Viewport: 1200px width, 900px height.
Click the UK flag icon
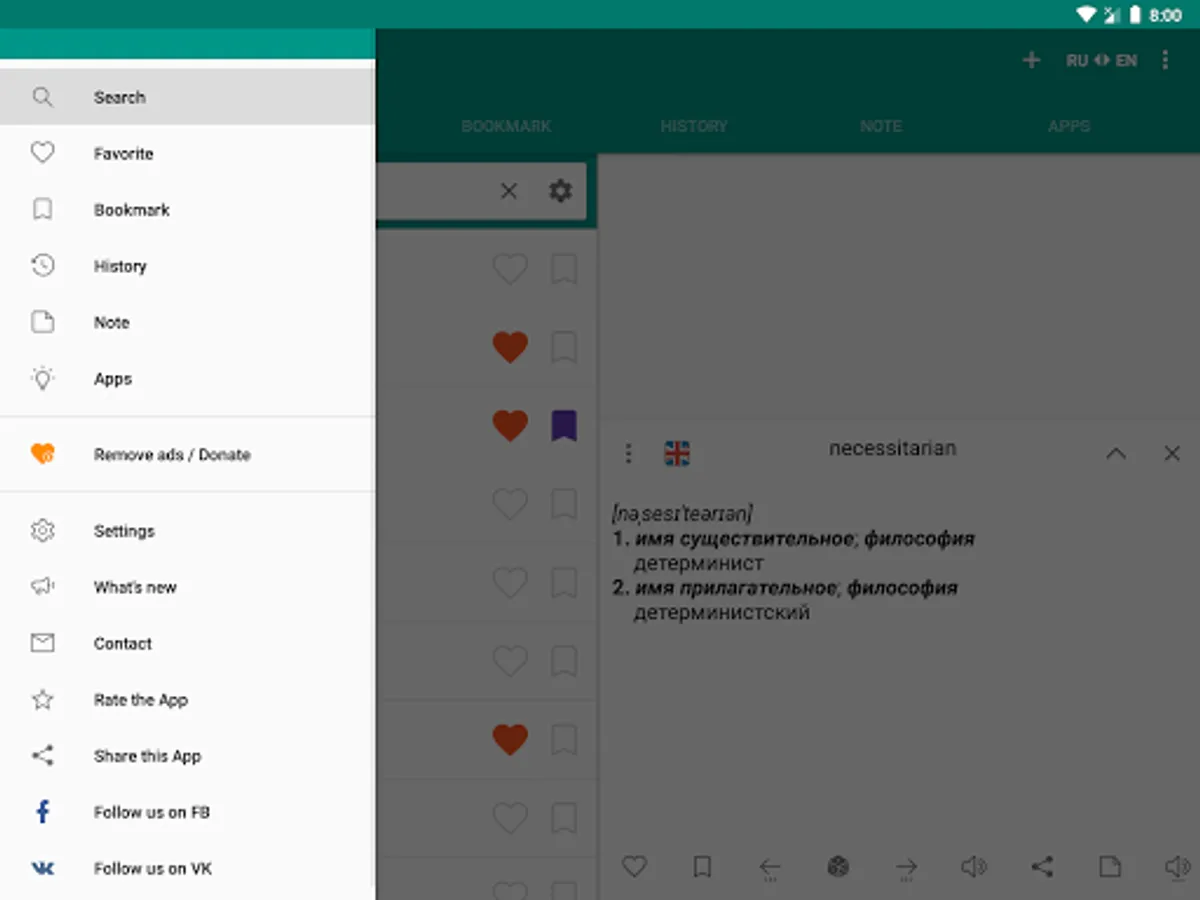(677, 454)
